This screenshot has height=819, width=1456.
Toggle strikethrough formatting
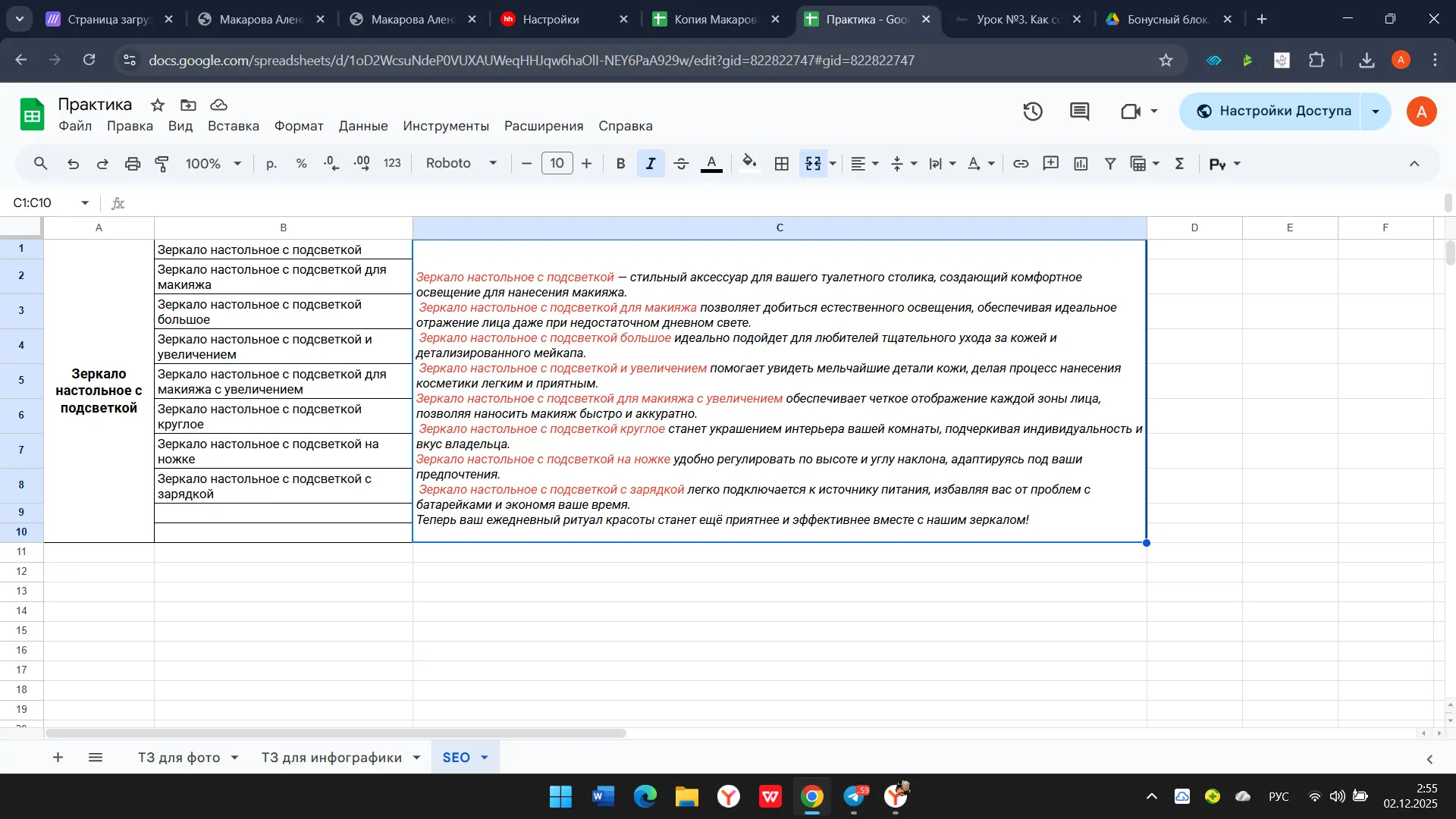pos(681,164)
